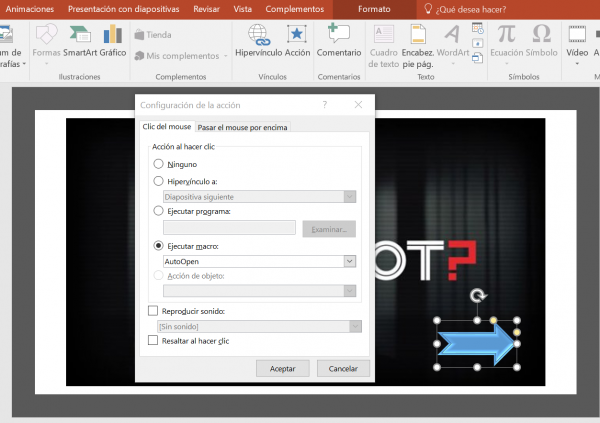
Task: Insert an Ecuación
Action: click(x=507, y=43)
